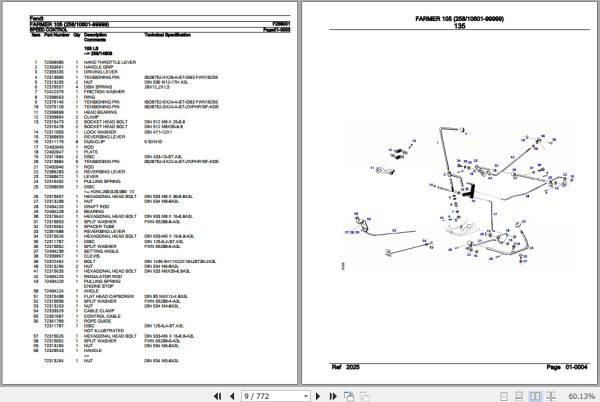Switch to continuous scrolling page view
Viewport: 600px width, 402px height.
coord(519,396)
